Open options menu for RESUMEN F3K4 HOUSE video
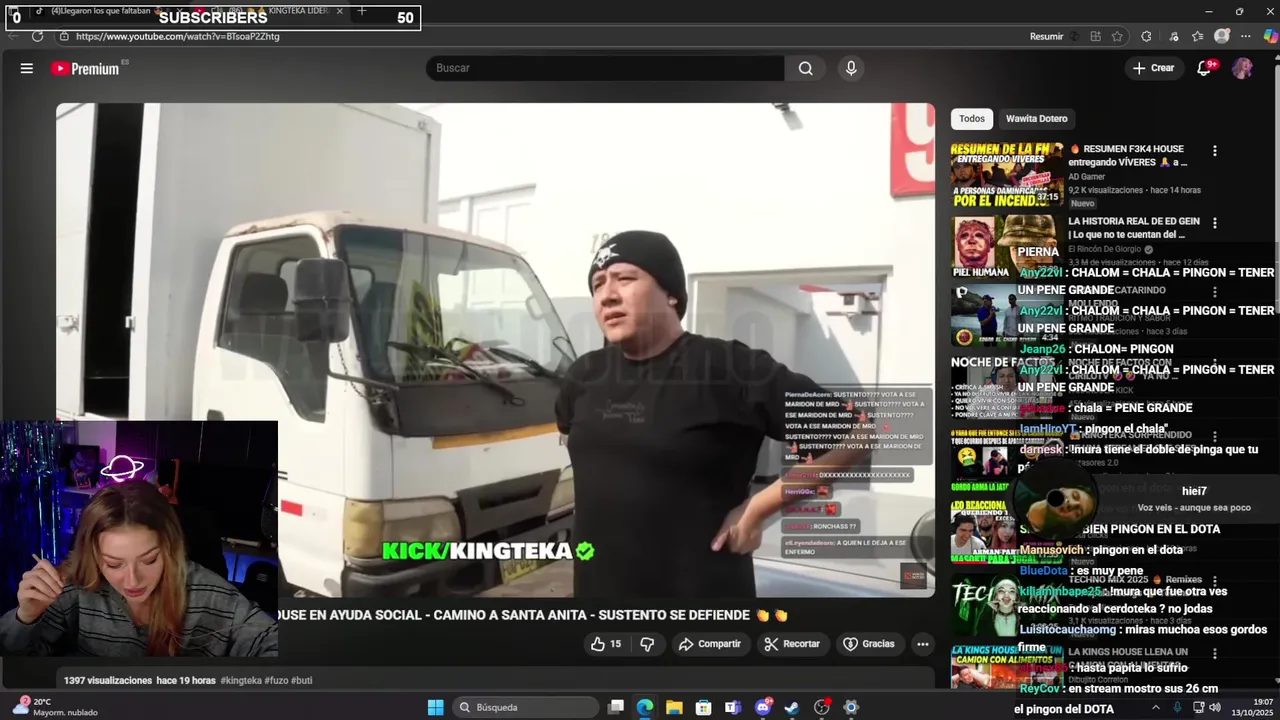This screenshot has height=720, width=1280. (1215, 151)
